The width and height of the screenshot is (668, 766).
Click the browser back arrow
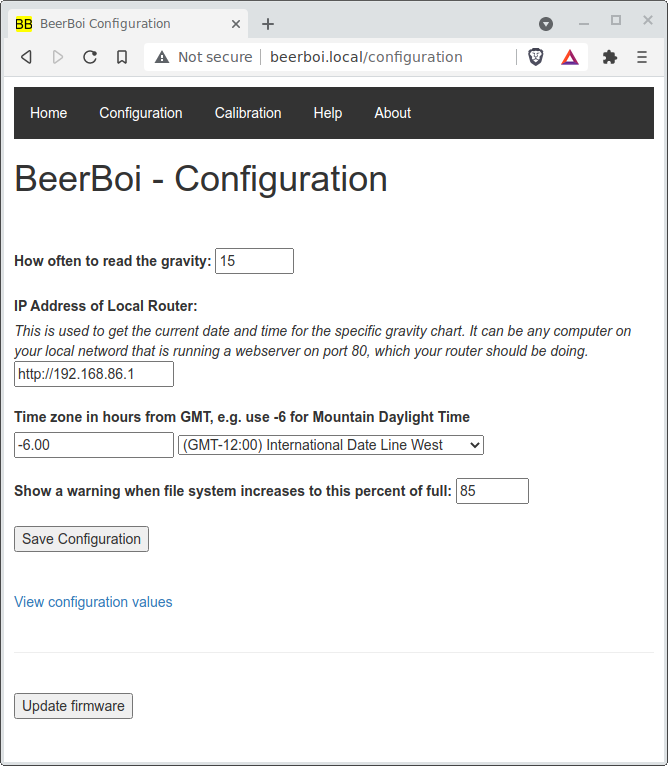27,57
